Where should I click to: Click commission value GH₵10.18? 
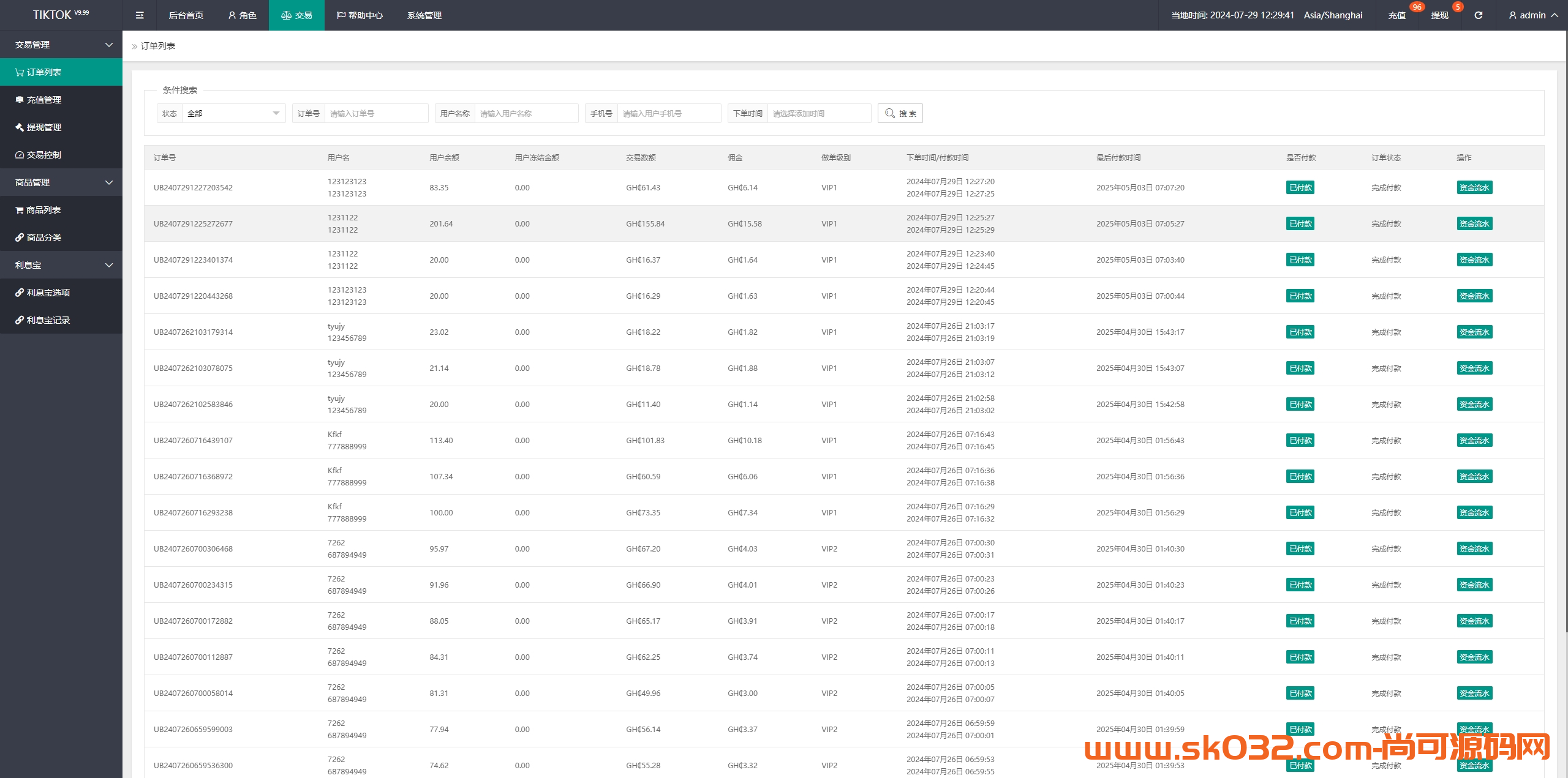pos(745,440)
